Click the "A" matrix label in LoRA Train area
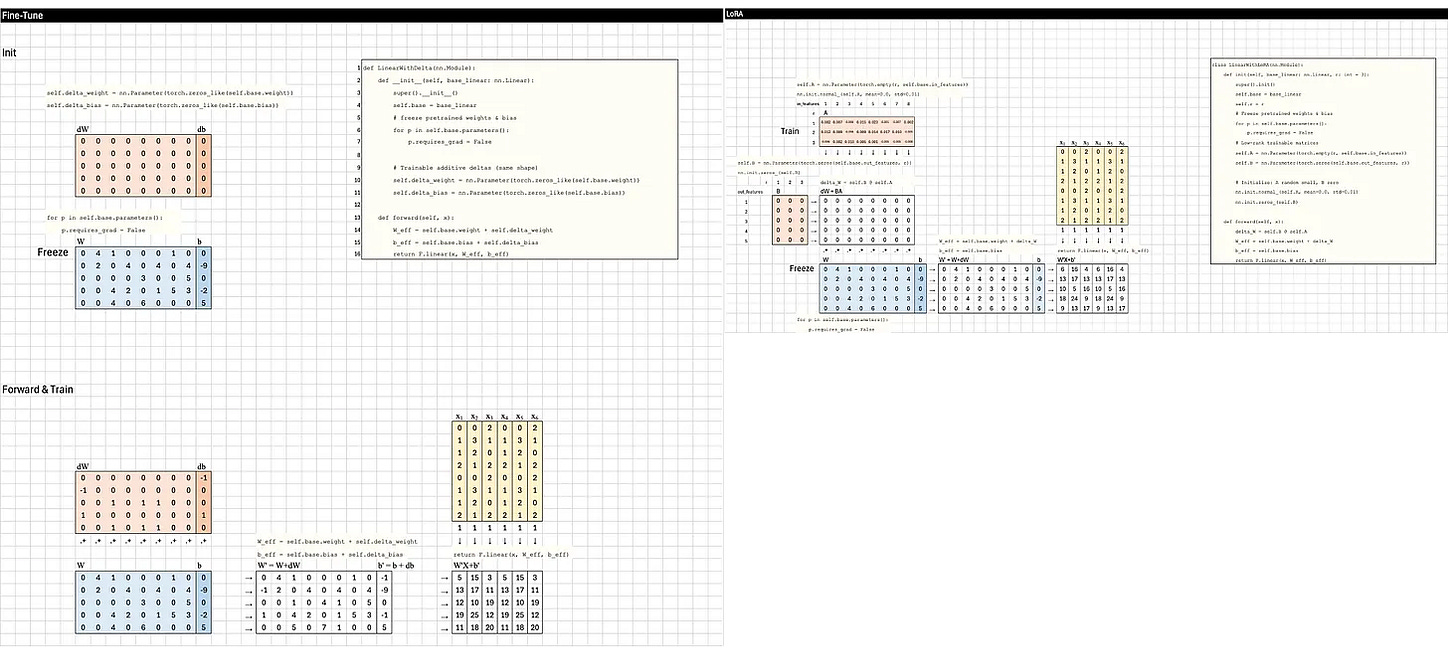 pos(825,113)
